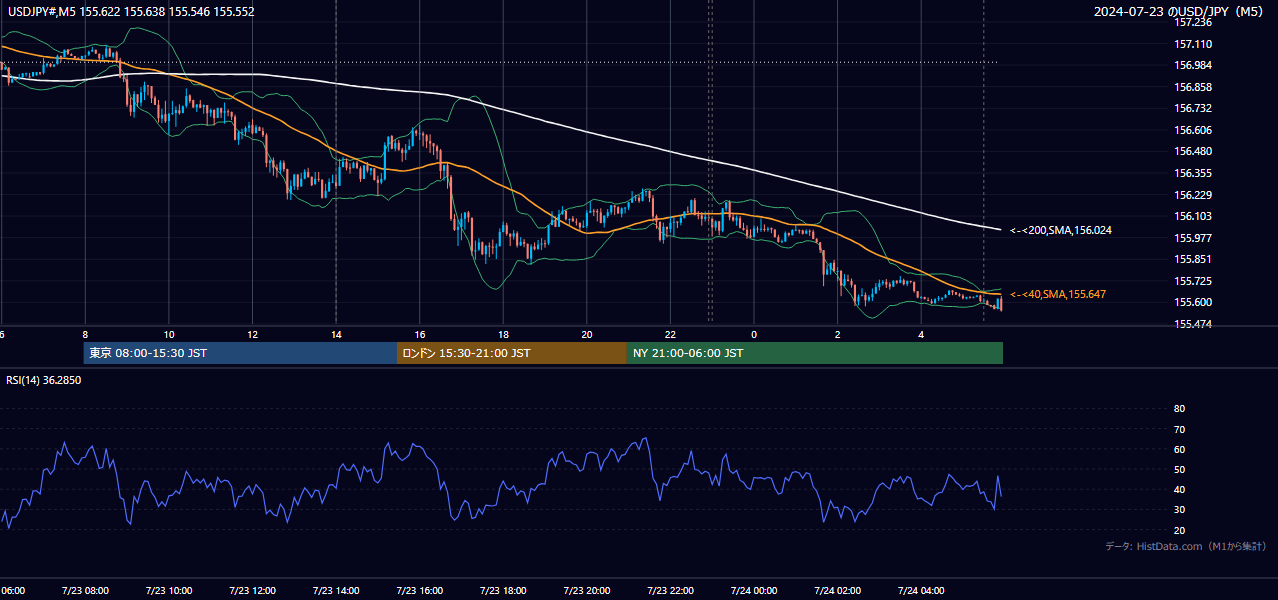The height and width of the screenshot is (600, 1278).
Task: Click the 157.110 price axis label
Action: [1193, 44]
